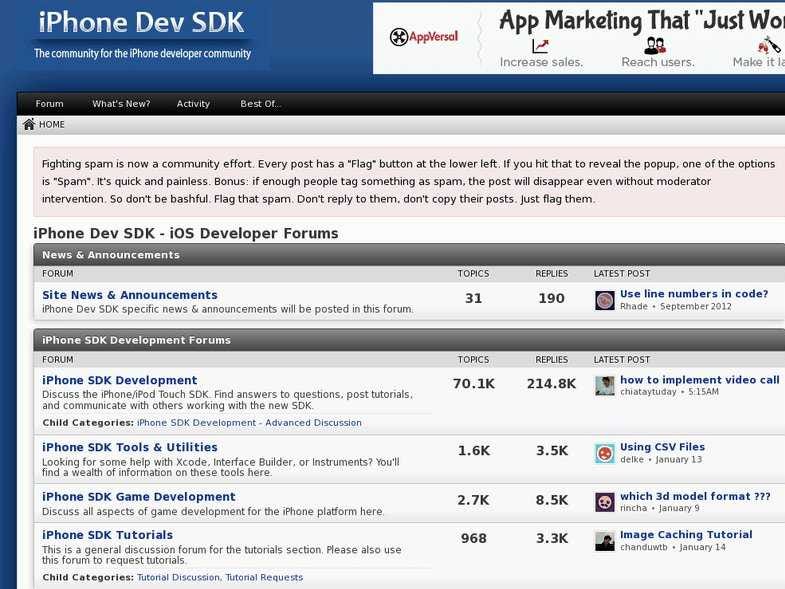Click username rincha under 3d model post

(x=633, y=508)
